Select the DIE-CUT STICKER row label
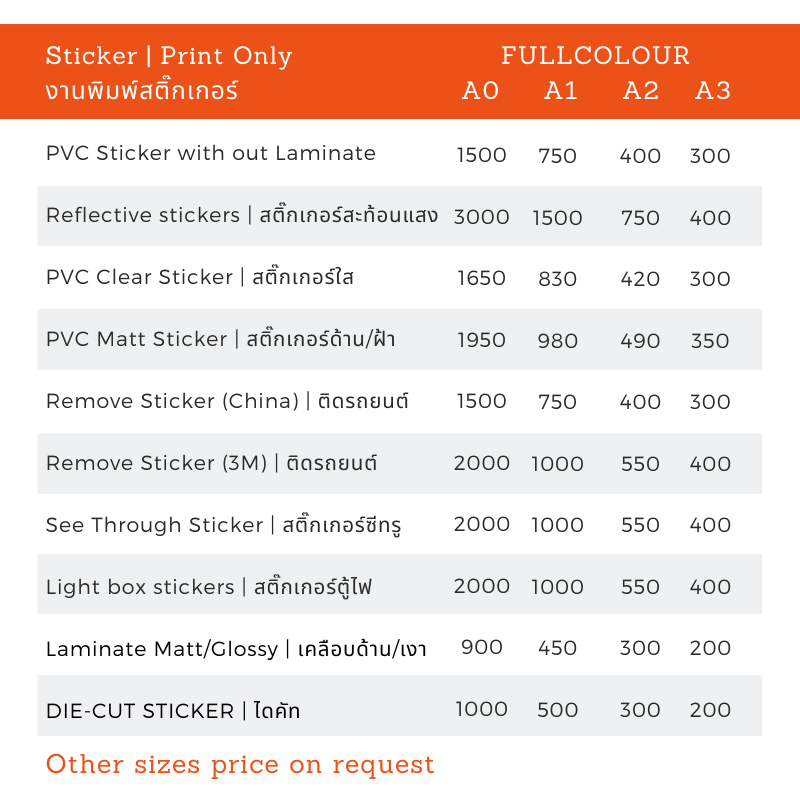800x800 pixels. pyautogui.click(x=173, y=711)
